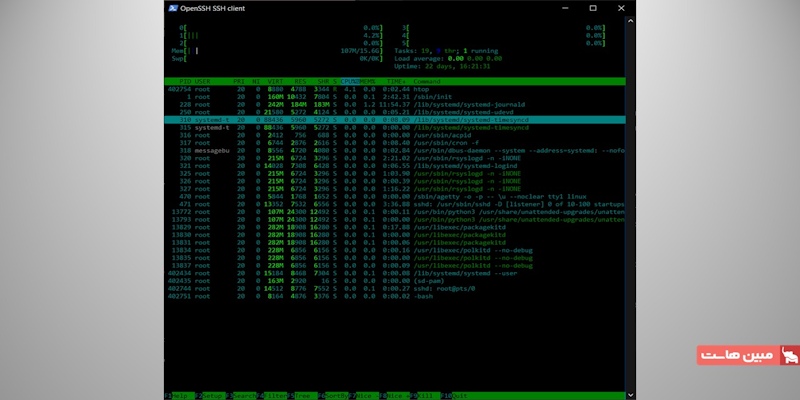
Task: Select the /usr/sbin/acpid process row
Action: 395,135
